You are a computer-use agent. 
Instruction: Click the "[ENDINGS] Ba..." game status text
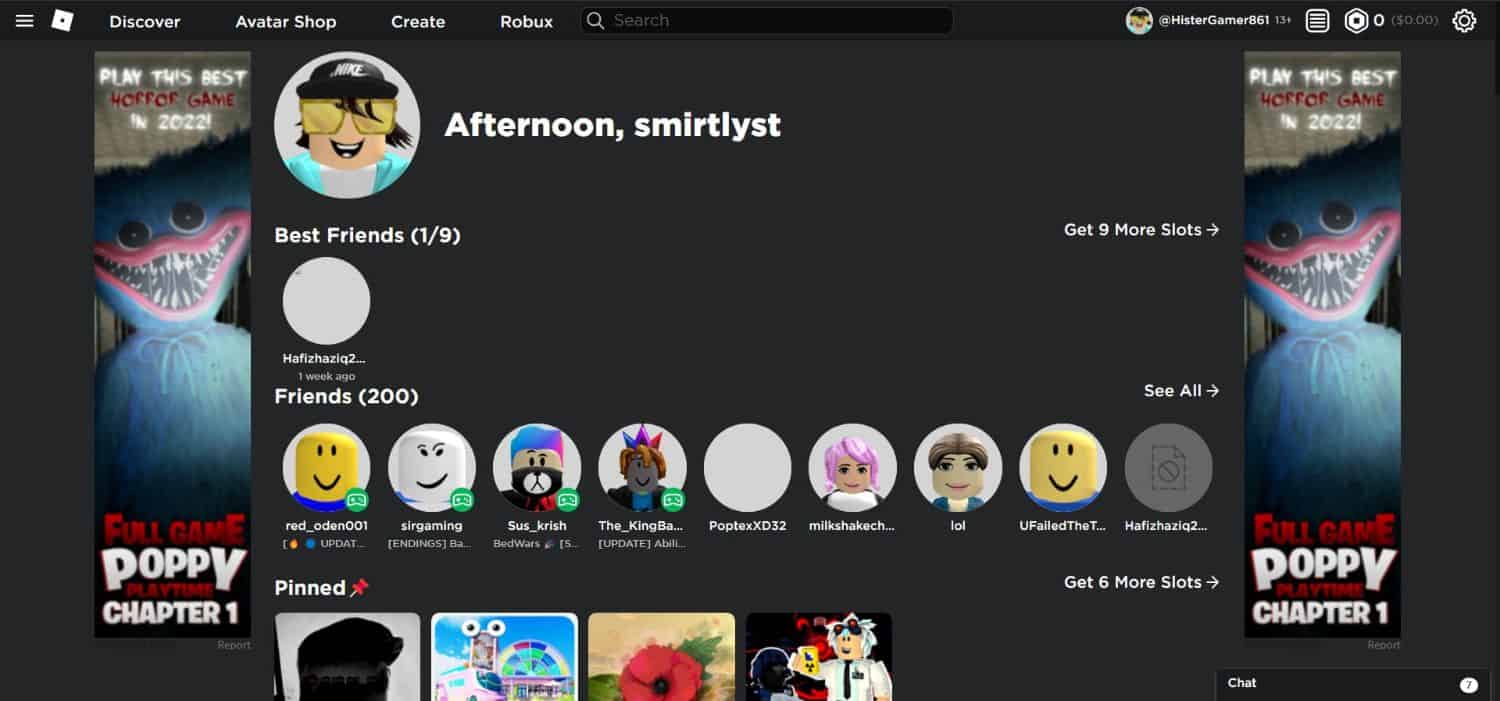(432, 544)
